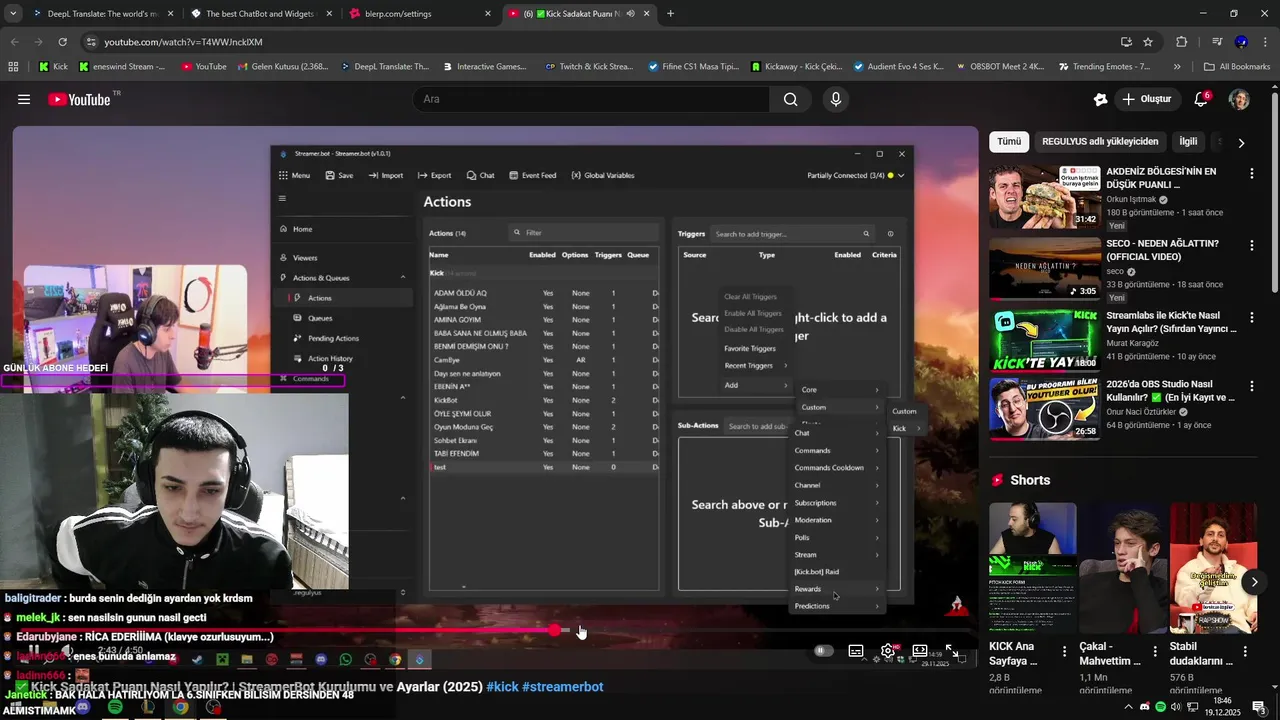Image resolution: width=1280 pixels, height=720 pixels.
Task: Open options for the Stabil dudaklarını short
Action: coord(1245,651)
